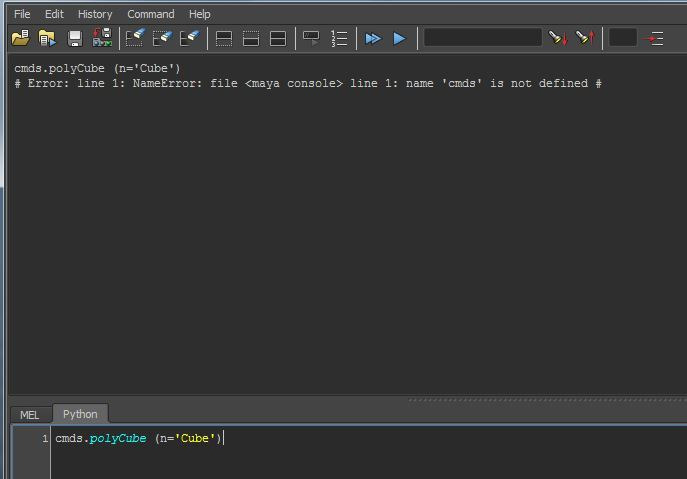Click the search text field in toolbar
This screenshot has height=479, width=687.
click(483, 38)
